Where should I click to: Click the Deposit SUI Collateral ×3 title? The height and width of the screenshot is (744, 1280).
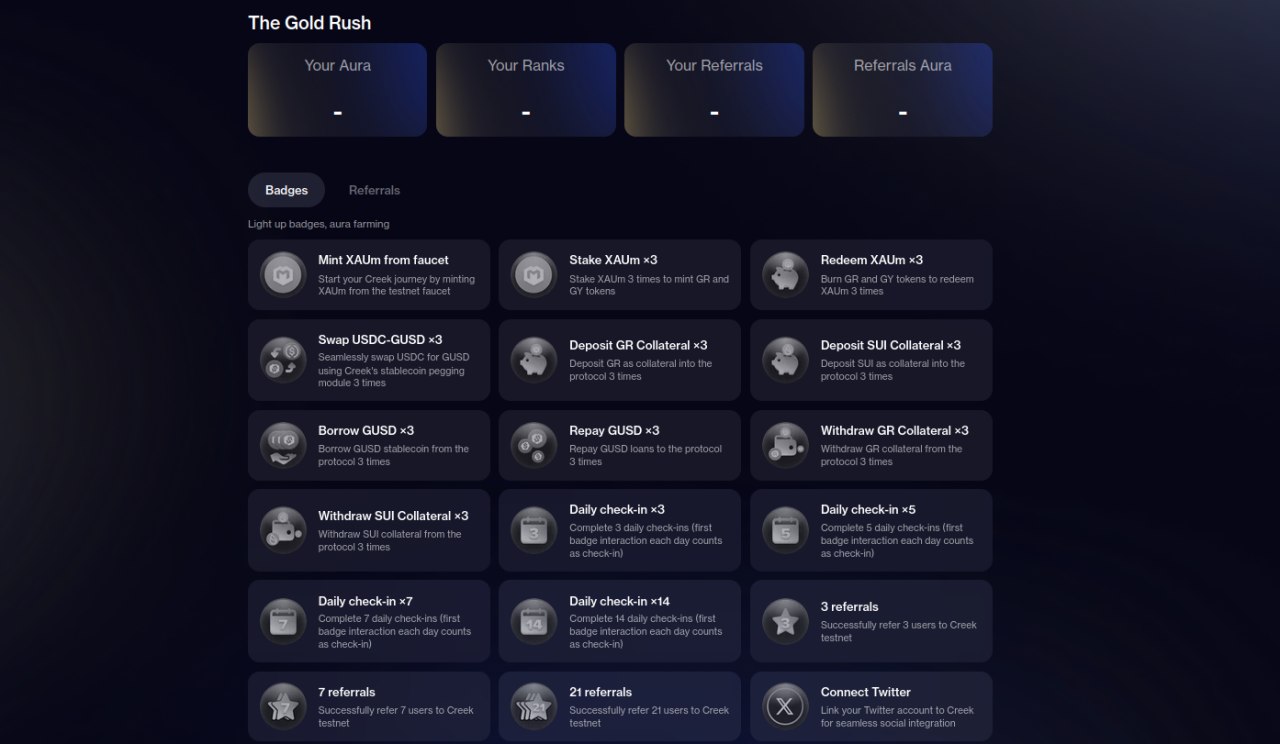click(890, 345)
